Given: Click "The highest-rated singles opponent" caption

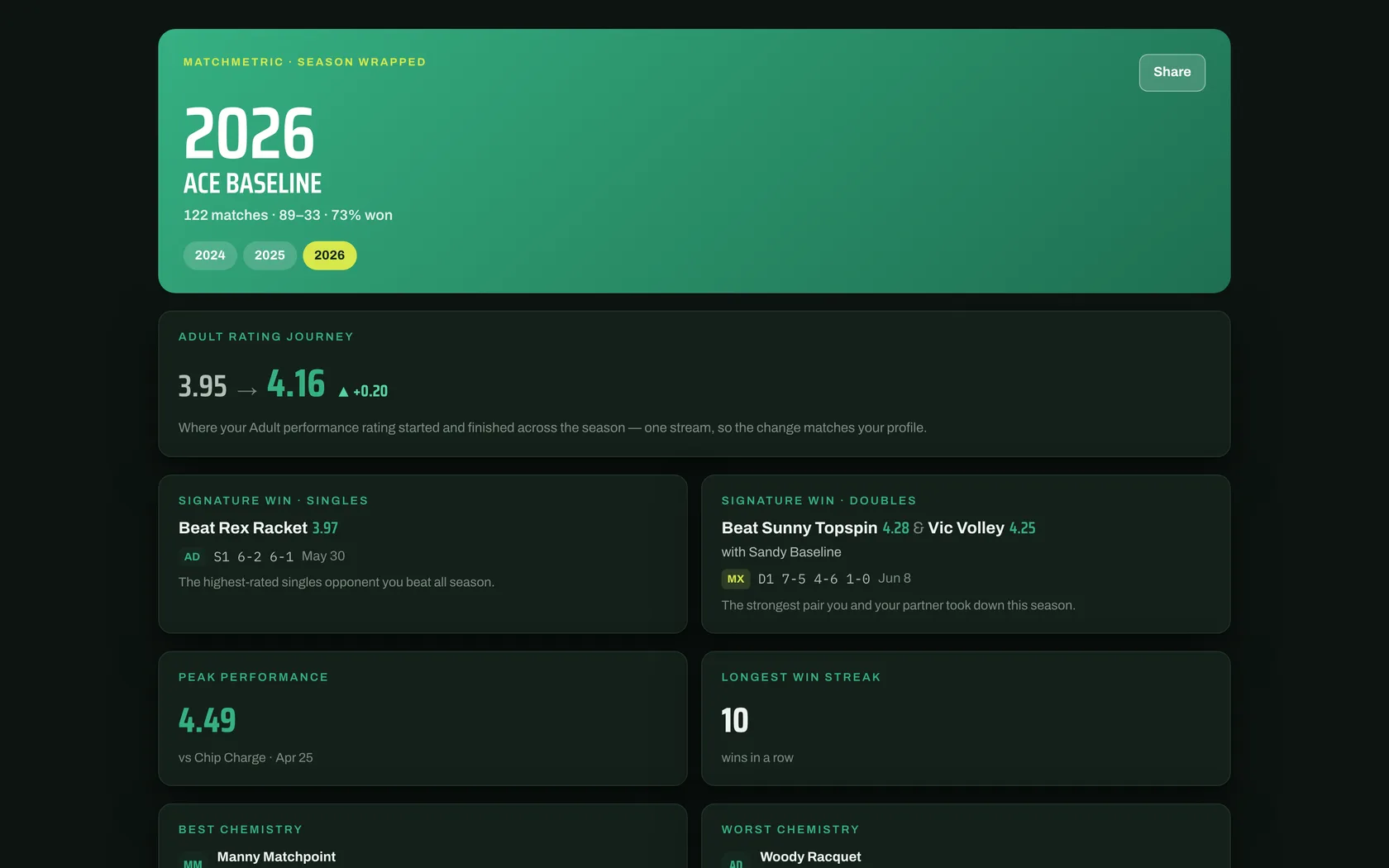Looking at the screenshot, I should [337, 583].
